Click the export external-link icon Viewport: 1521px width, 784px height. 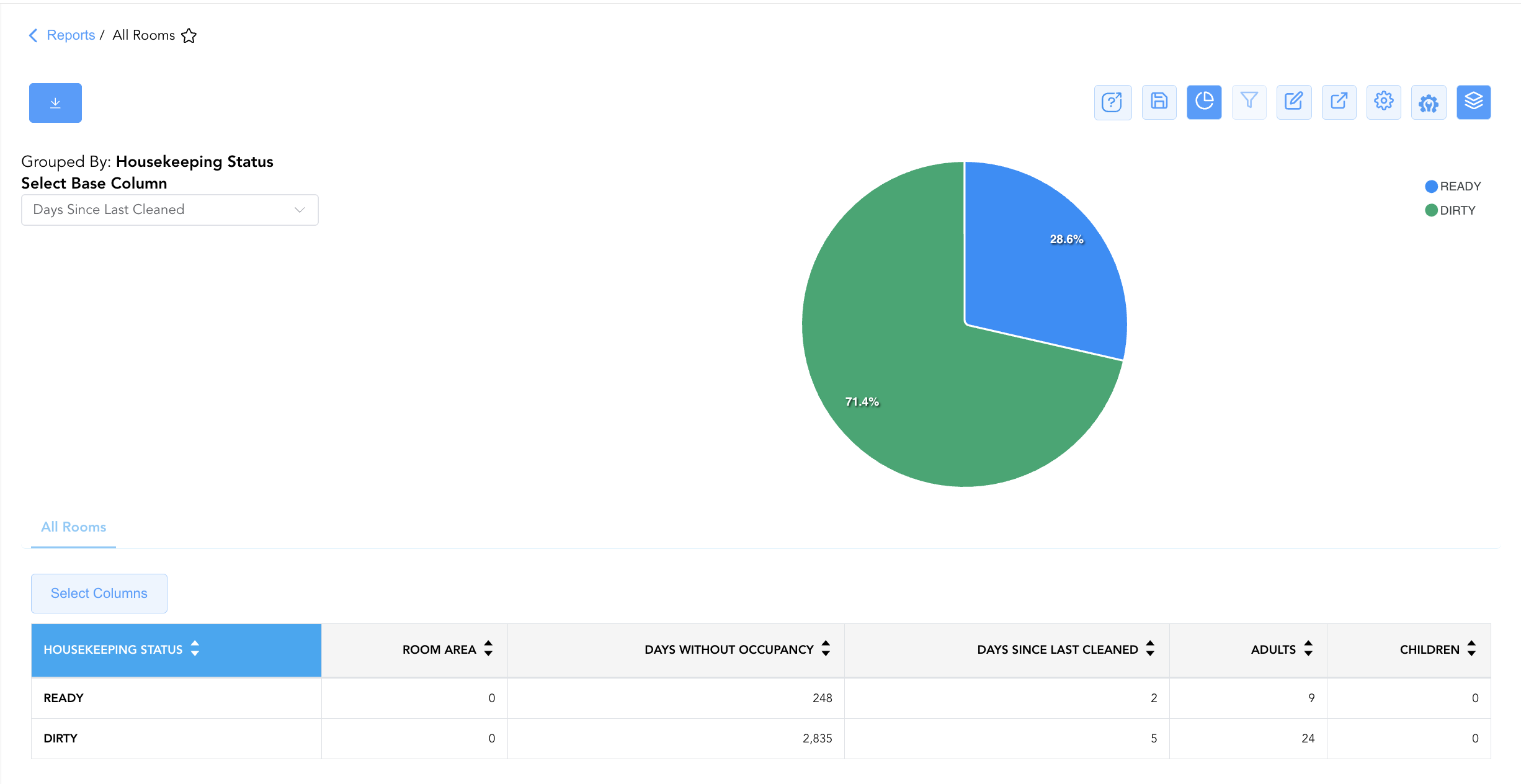(x=1339, y=102)
